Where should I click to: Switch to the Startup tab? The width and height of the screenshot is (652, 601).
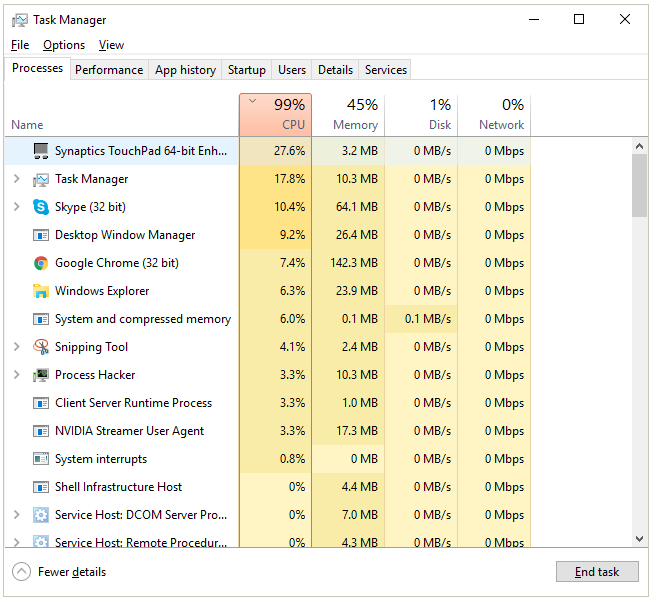[247, 70]
